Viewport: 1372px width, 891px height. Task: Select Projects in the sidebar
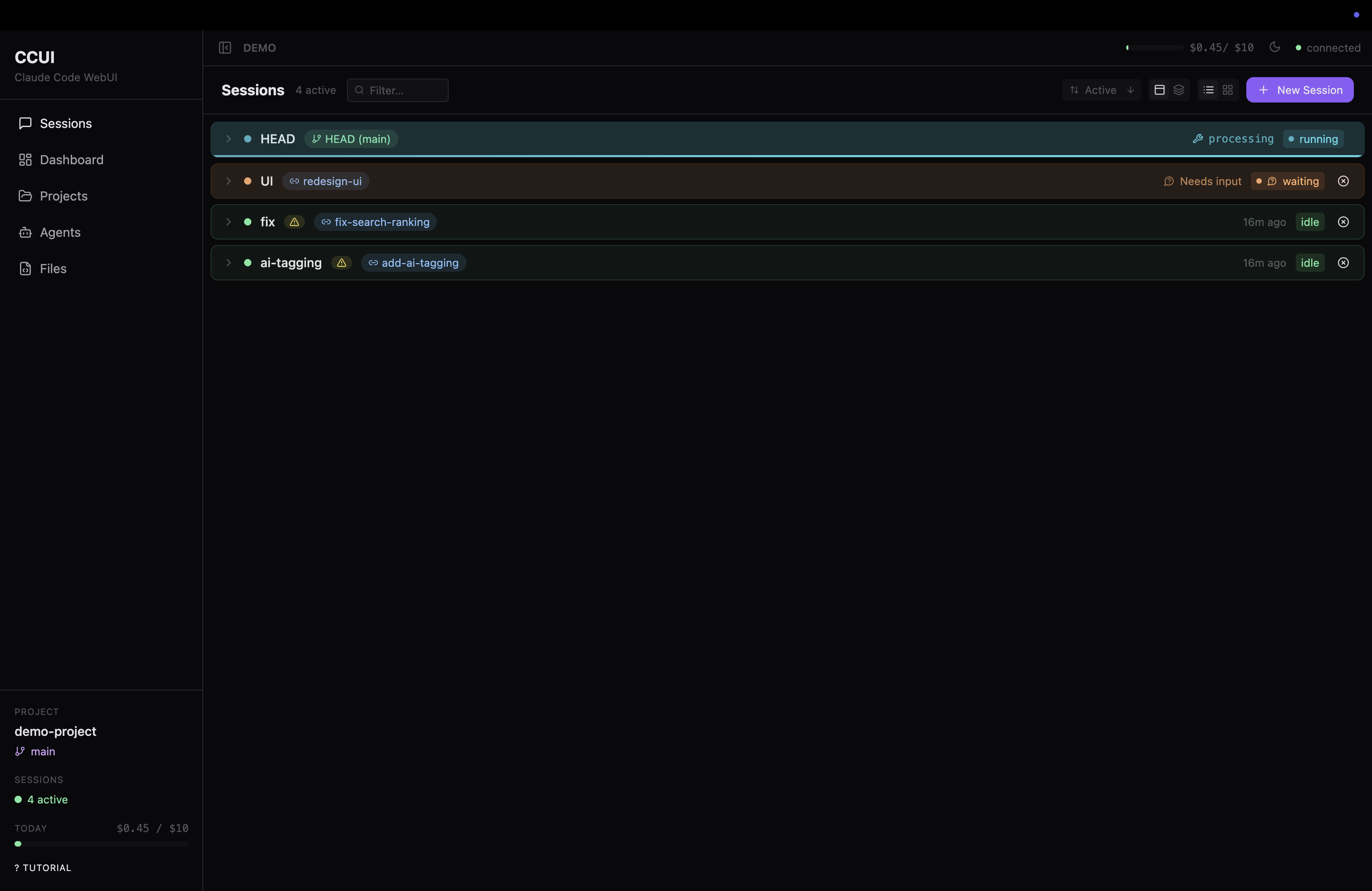[63, 196]
